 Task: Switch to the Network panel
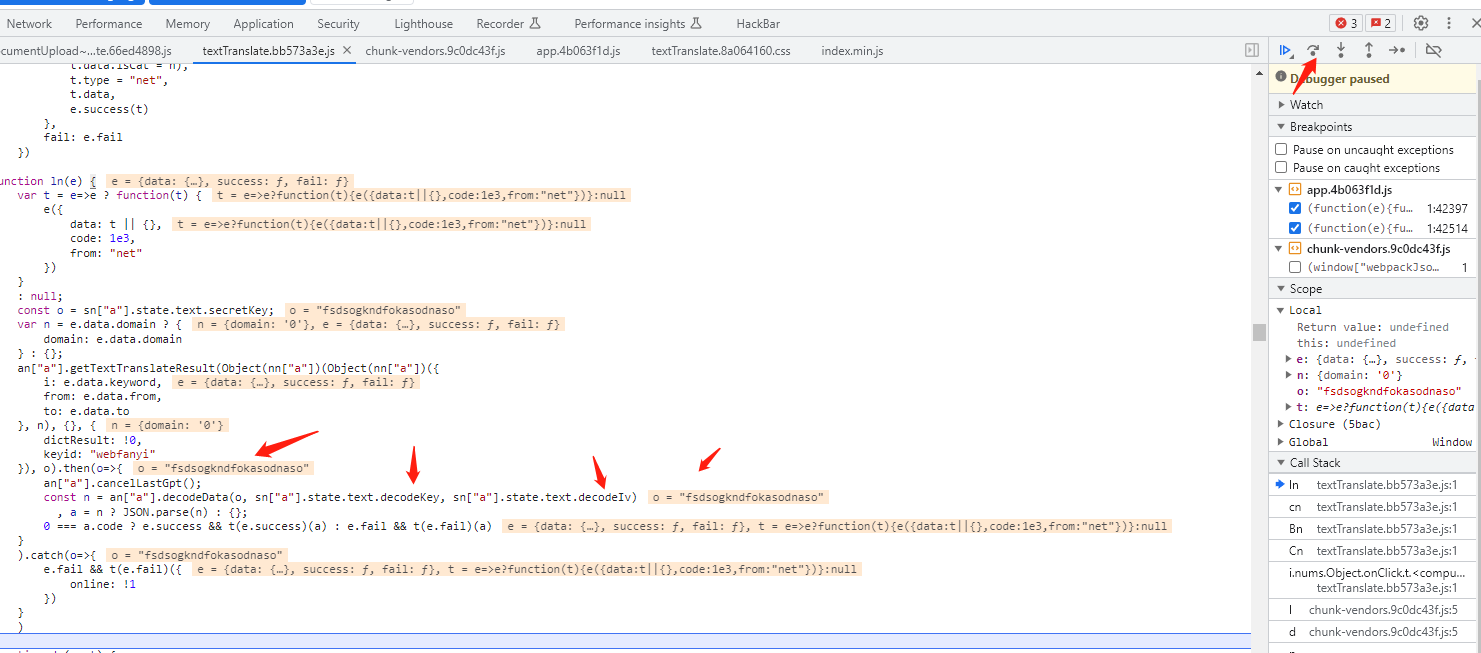click(x=29, y=23)
